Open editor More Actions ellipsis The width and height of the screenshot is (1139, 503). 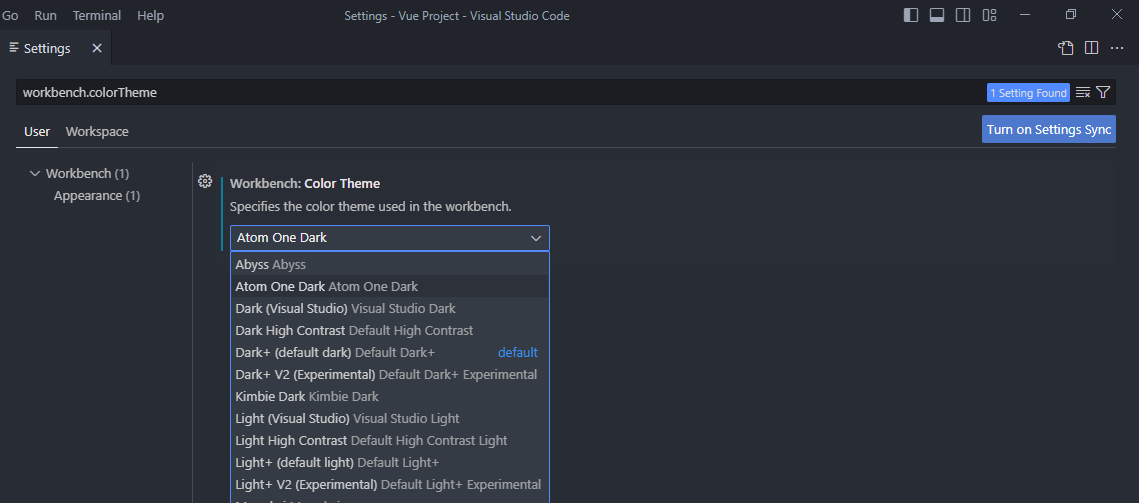(x=1117, y=48)
